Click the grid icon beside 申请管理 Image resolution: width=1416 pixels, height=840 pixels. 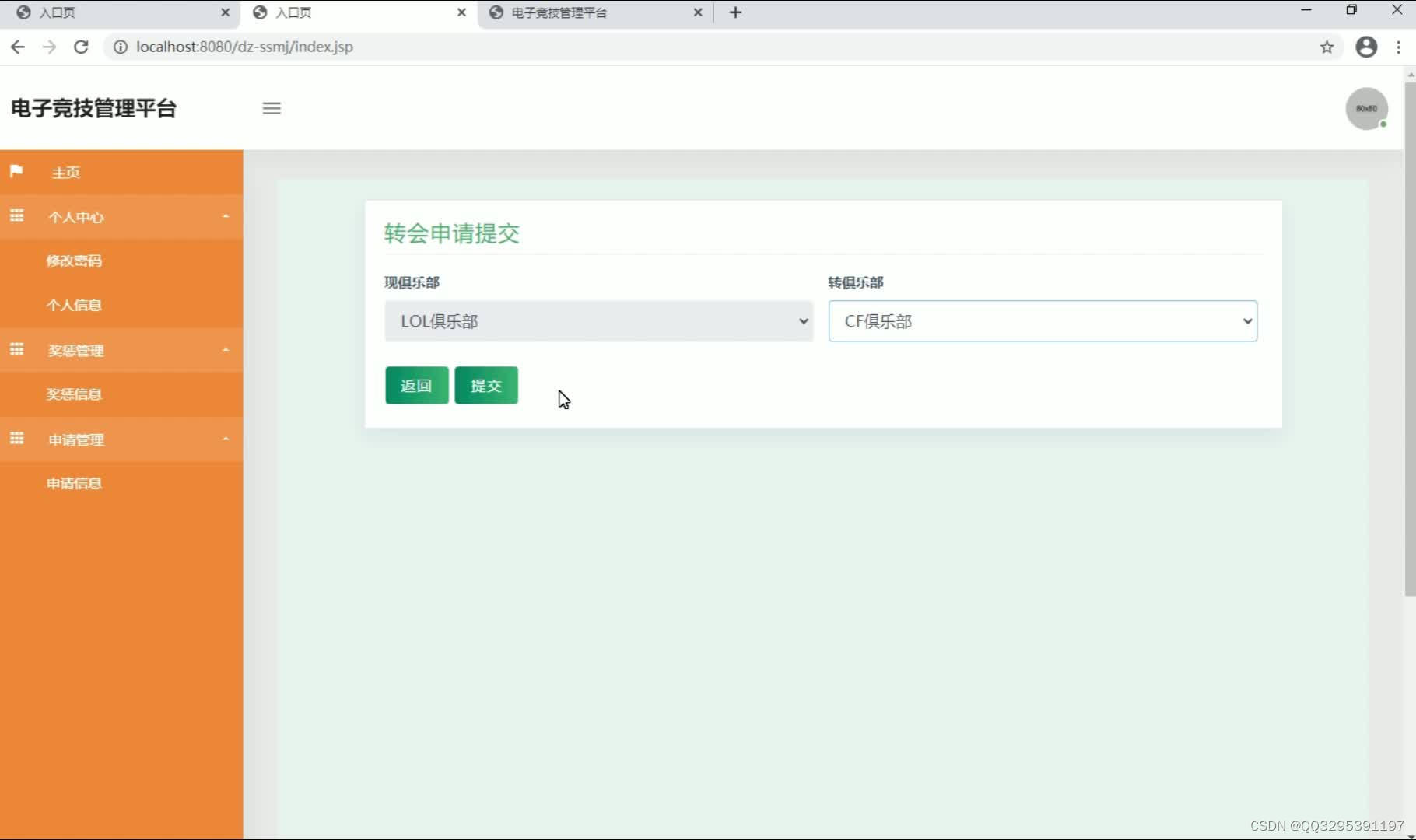click(x=16, y=439)
